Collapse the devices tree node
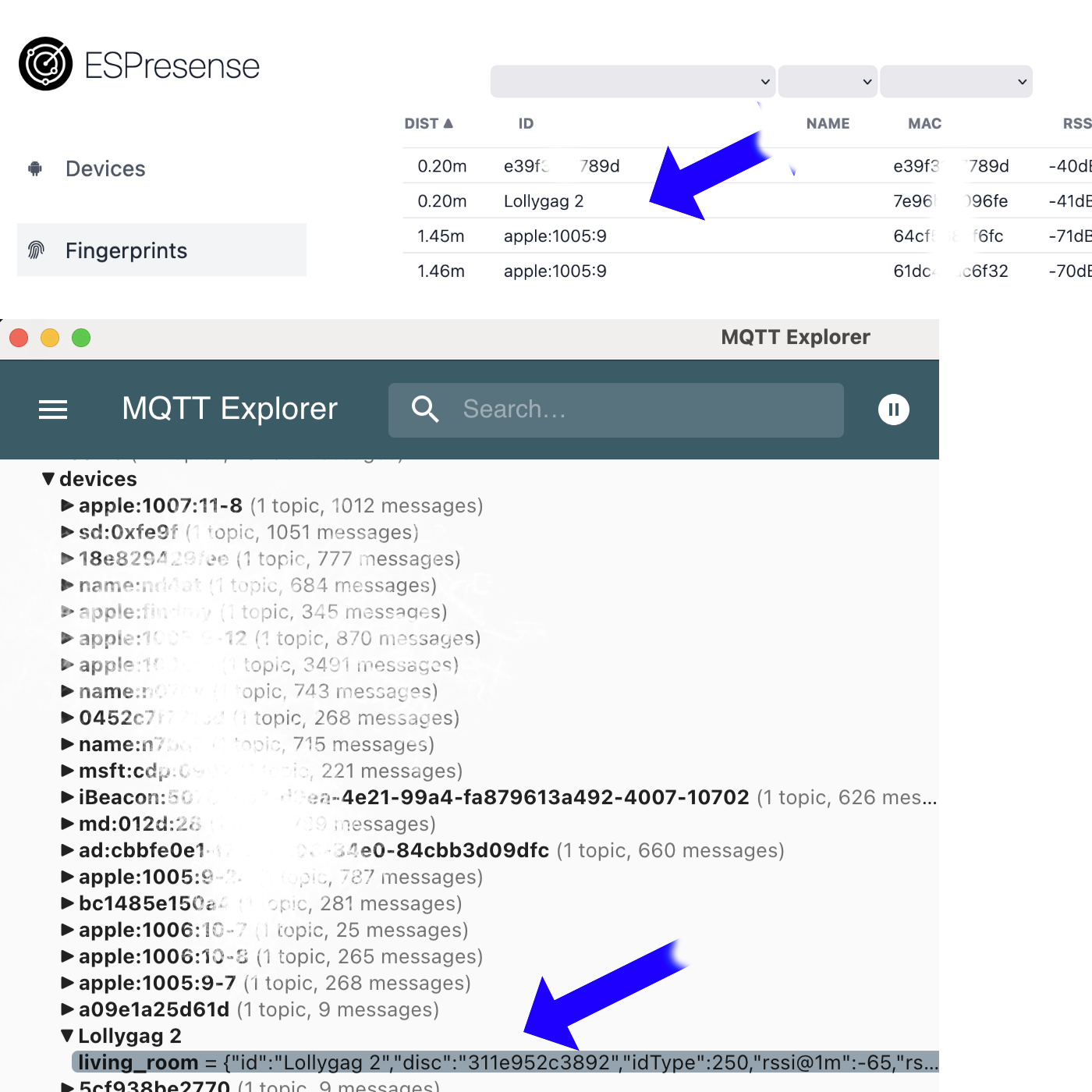Screen dimensions: 1092x1092 pyautogui.click(x=48, y=478)
